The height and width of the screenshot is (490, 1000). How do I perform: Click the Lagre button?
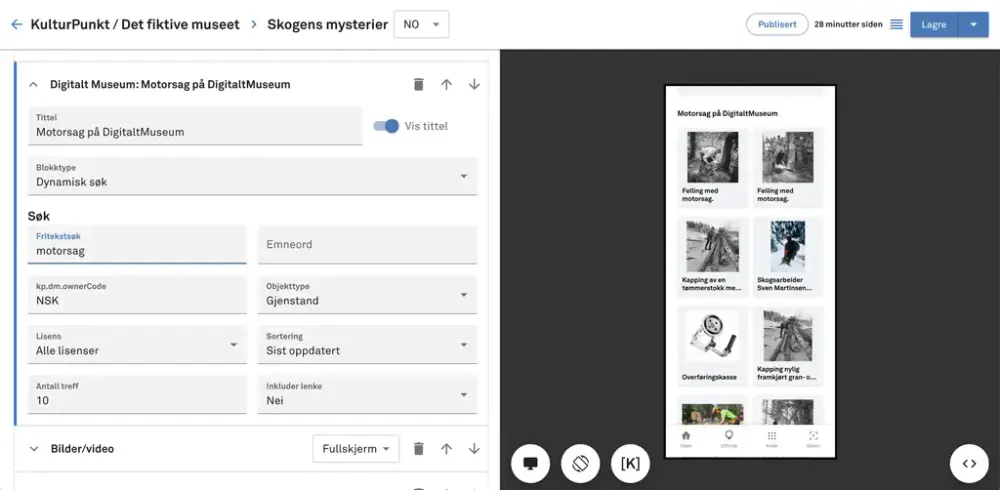click(933, 24)
